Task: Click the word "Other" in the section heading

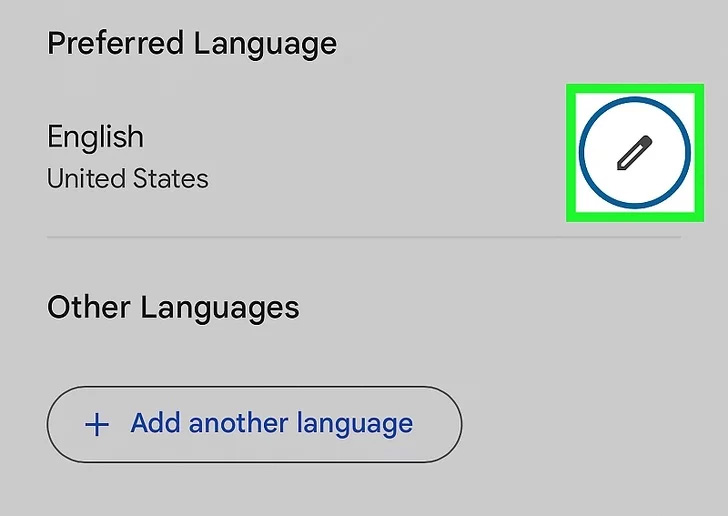Action: 89,307
